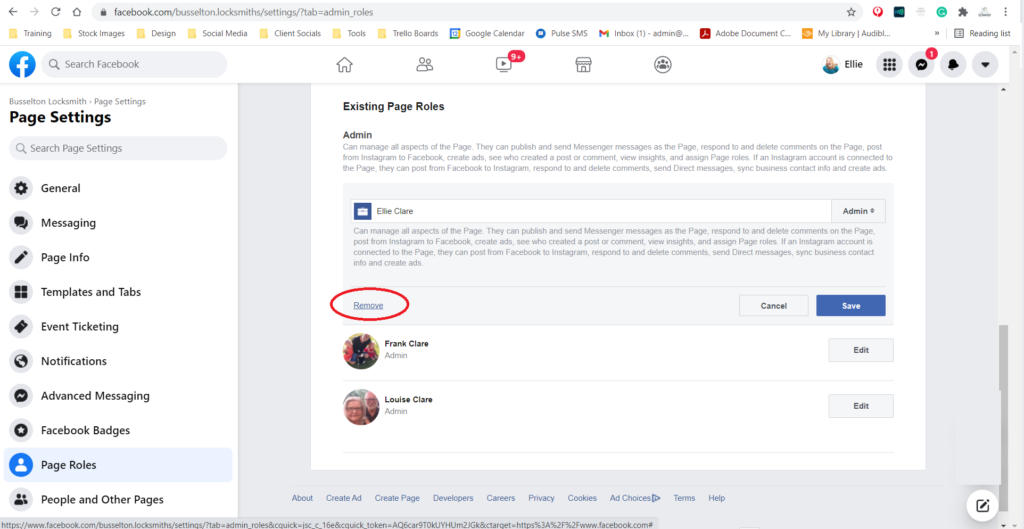Click the Search Facebook field
Viewport: 1024px width, 529px height.
click(134, 64)
